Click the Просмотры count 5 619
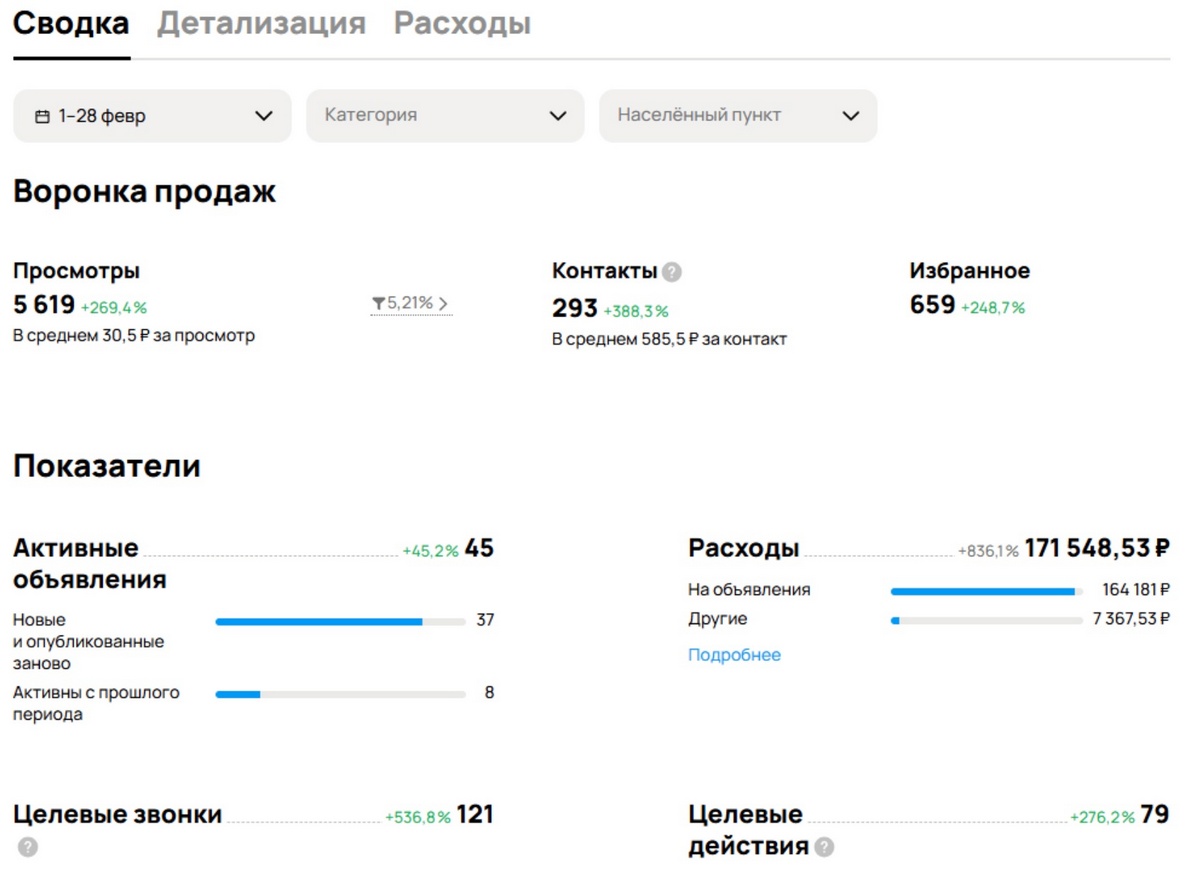1200x879 pixels. pos(44,305)
